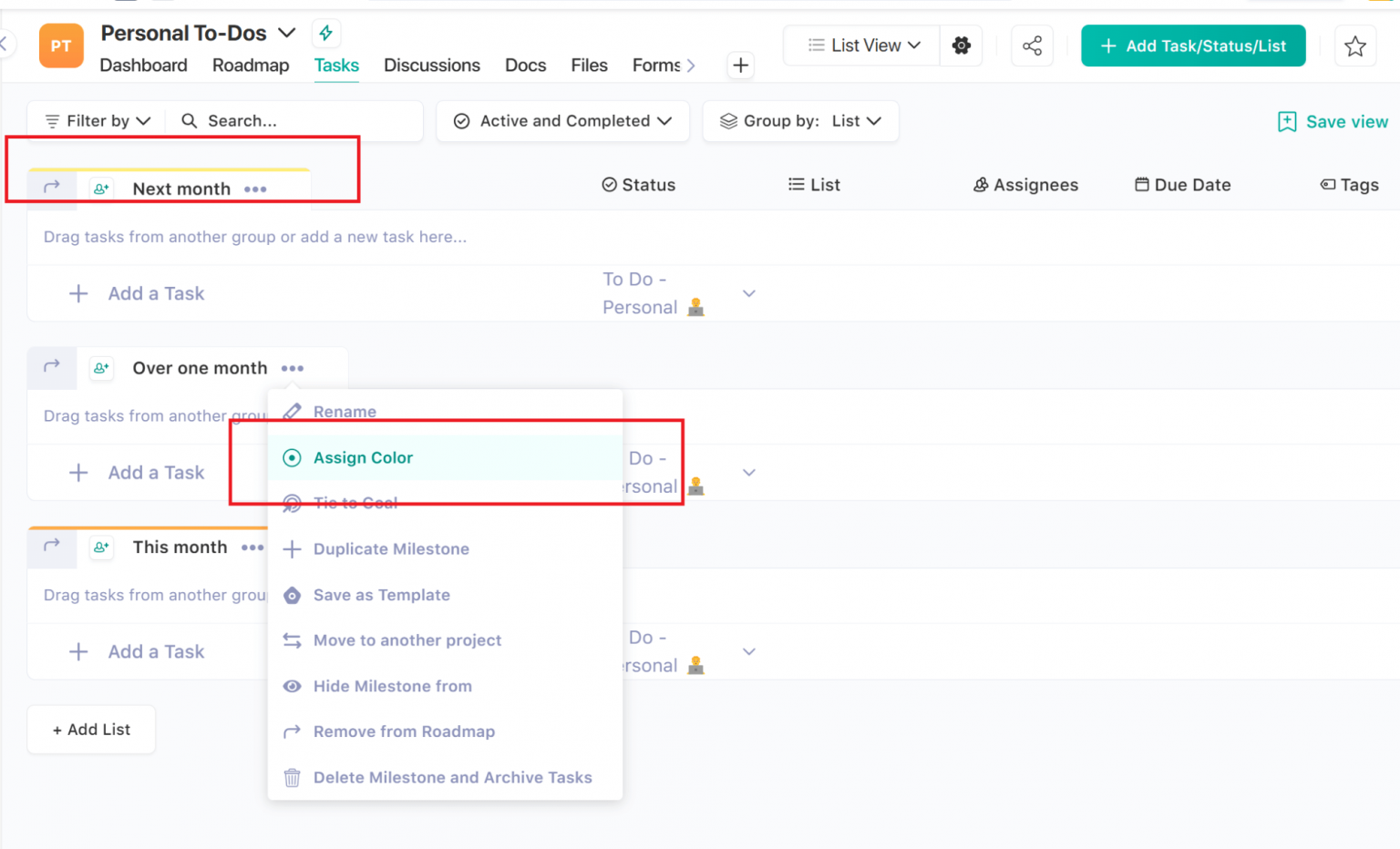The width and height of the screenshot is (1400, 849).
Task: Click the plus icon in Over one month's Add a Task row
Action: pos(78,473)
